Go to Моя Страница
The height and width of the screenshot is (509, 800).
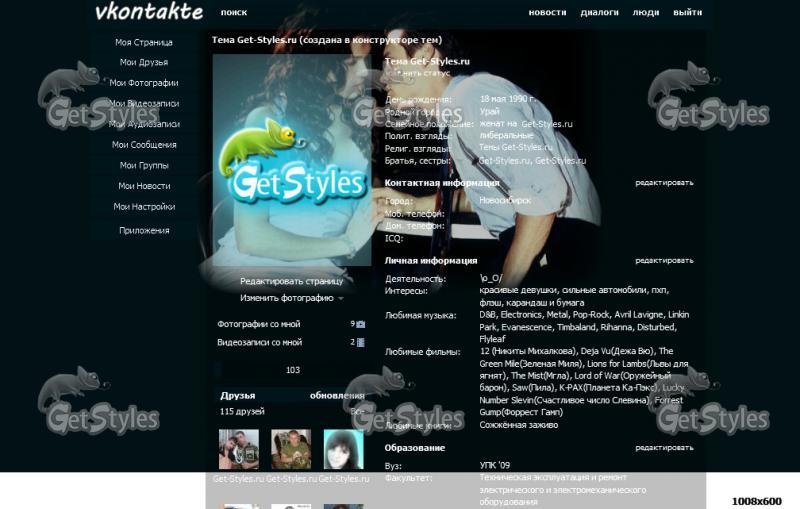point(144,42)
